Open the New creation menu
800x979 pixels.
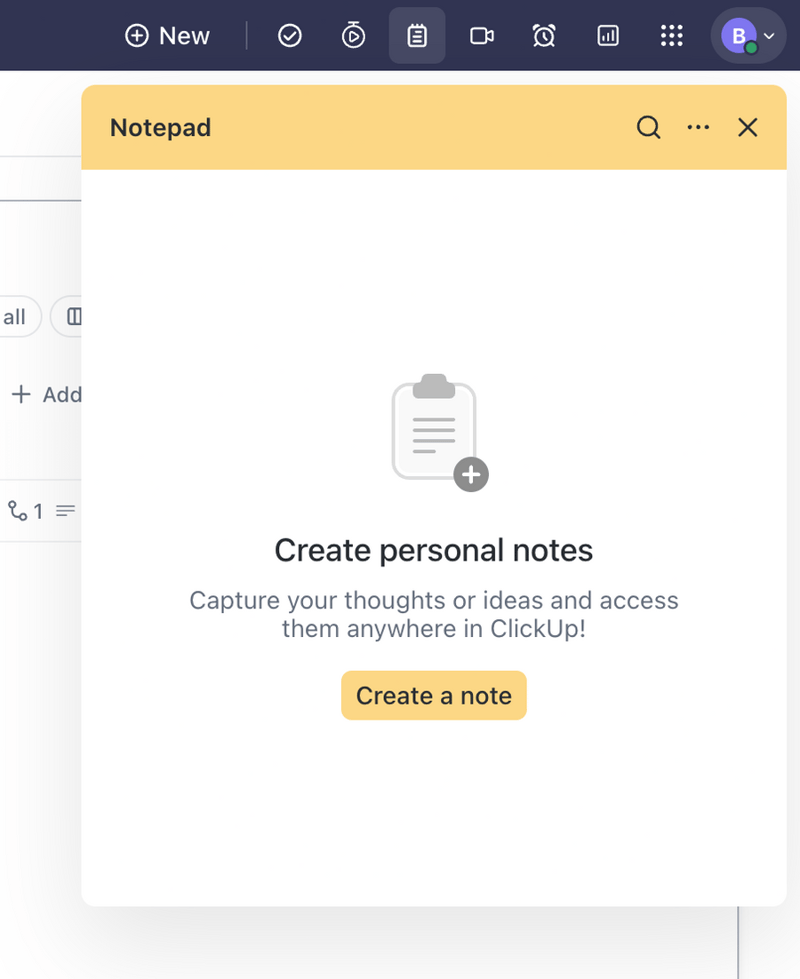pos(166,35)
